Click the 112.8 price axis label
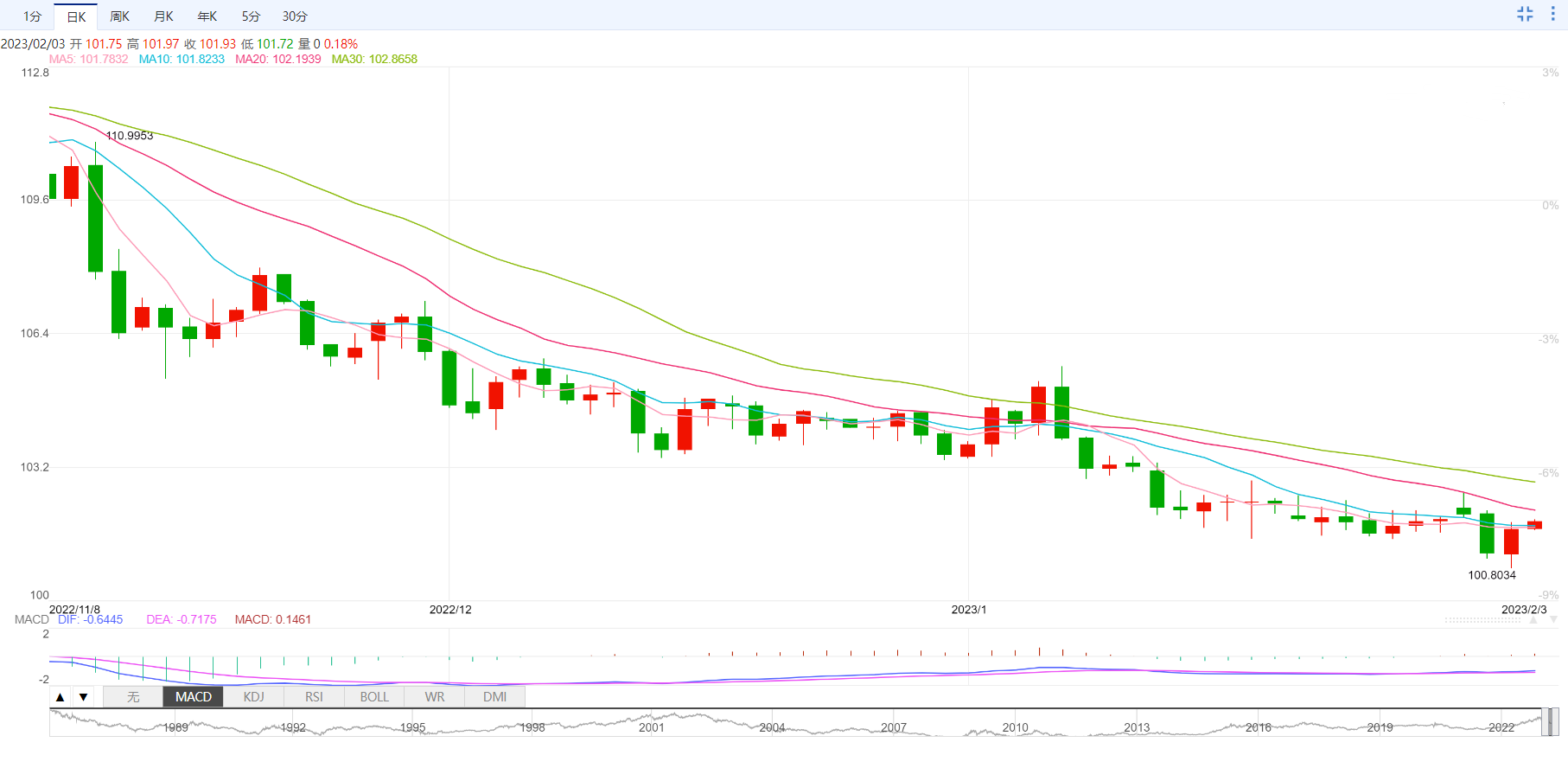 tap(35, 73)
